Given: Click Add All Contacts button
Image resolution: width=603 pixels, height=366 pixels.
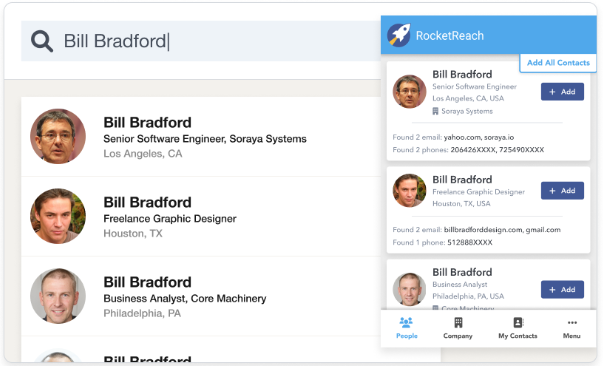Looking at the screenshot, I should point(558,63).
